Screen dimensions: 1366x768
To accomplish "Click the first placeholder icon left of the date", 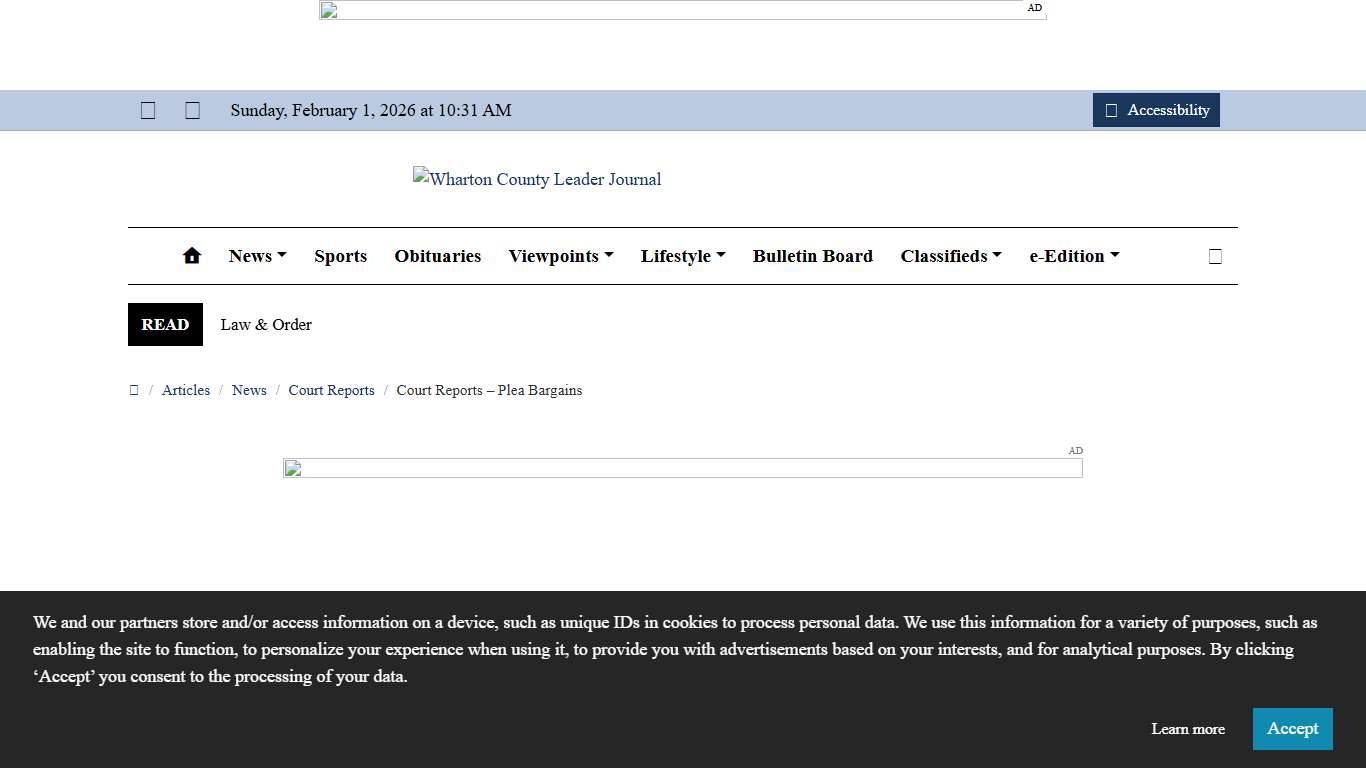I will tap(148, 111).
